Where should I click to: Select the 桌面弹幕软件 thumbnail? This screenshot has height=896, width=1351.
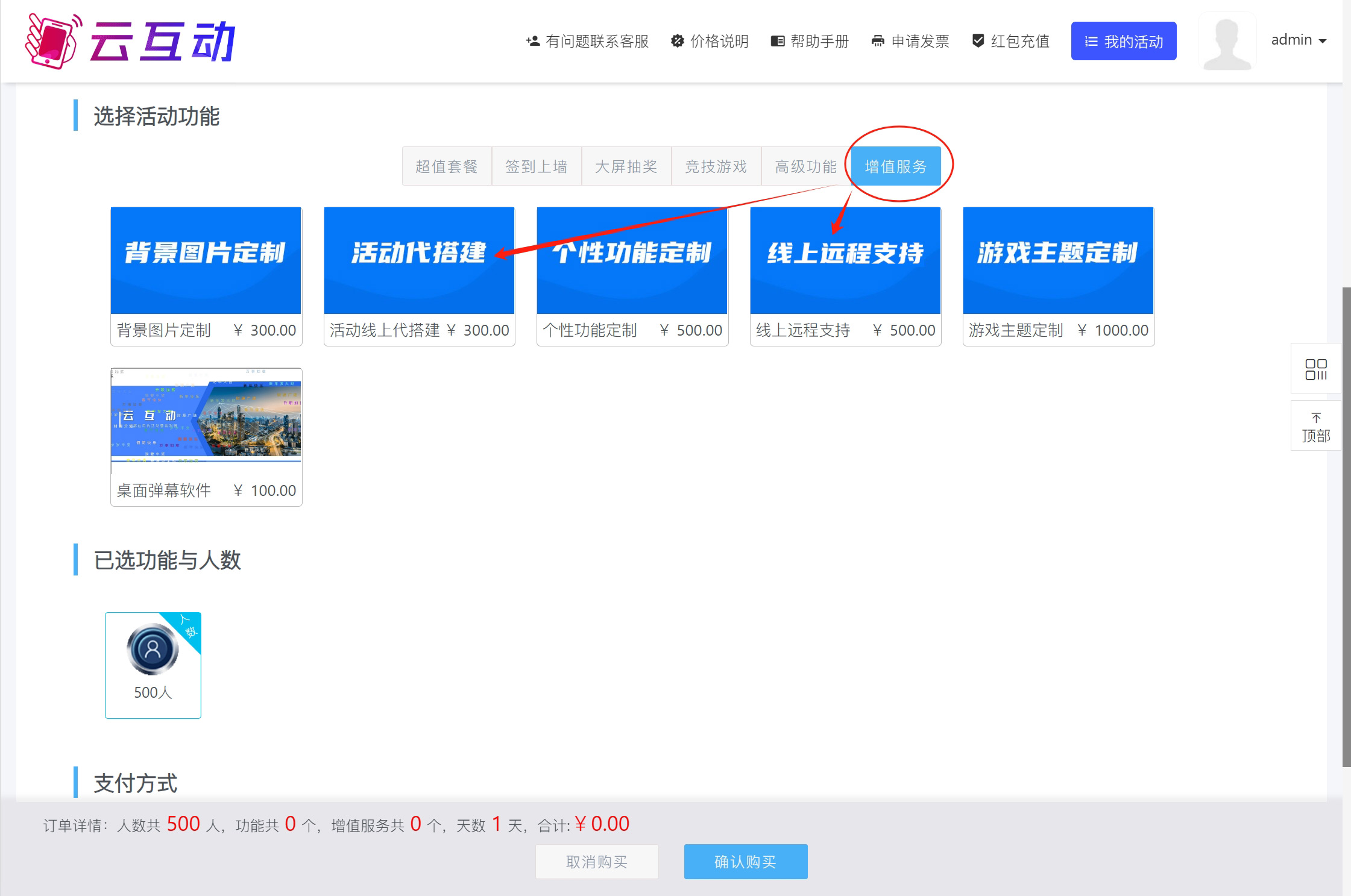[x=206, y=416]
